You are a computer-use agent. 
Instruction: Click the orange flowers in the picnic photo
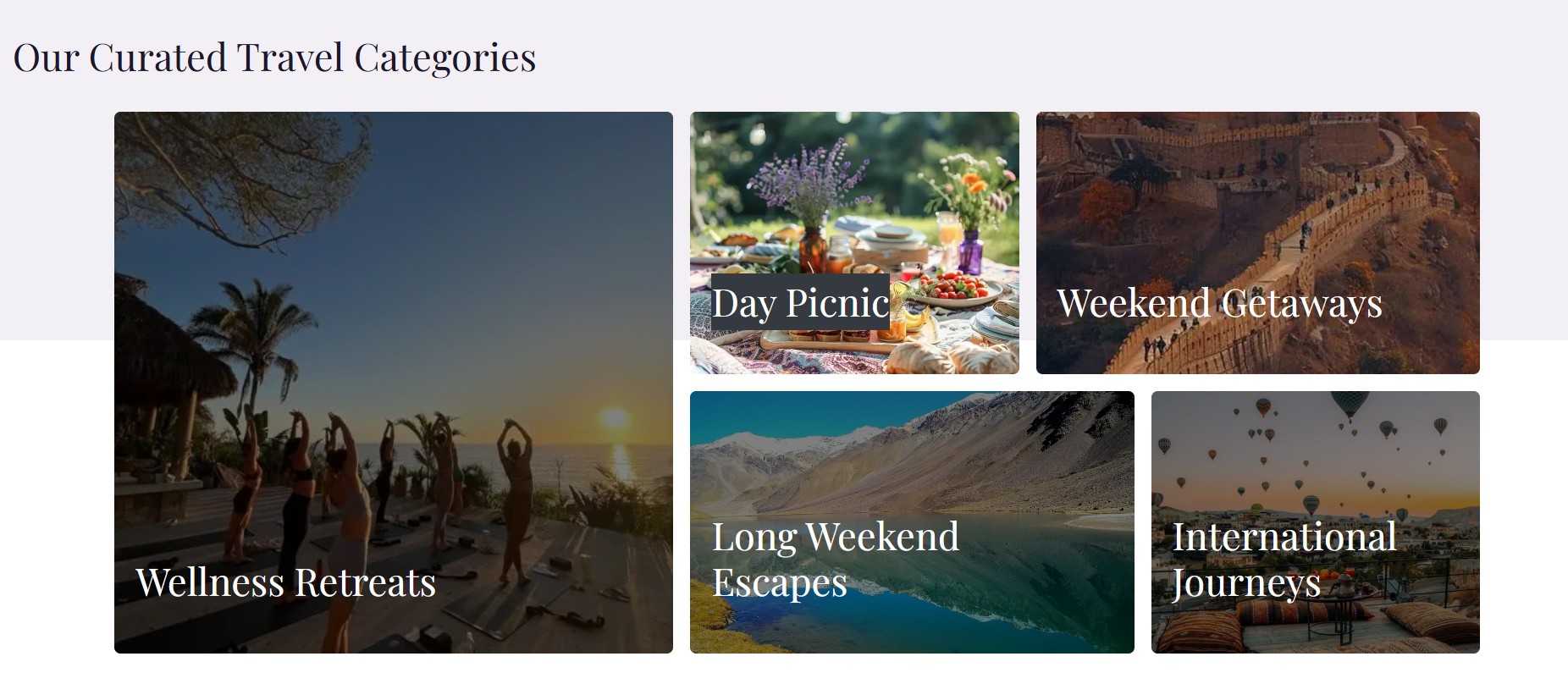click(974, 182)
